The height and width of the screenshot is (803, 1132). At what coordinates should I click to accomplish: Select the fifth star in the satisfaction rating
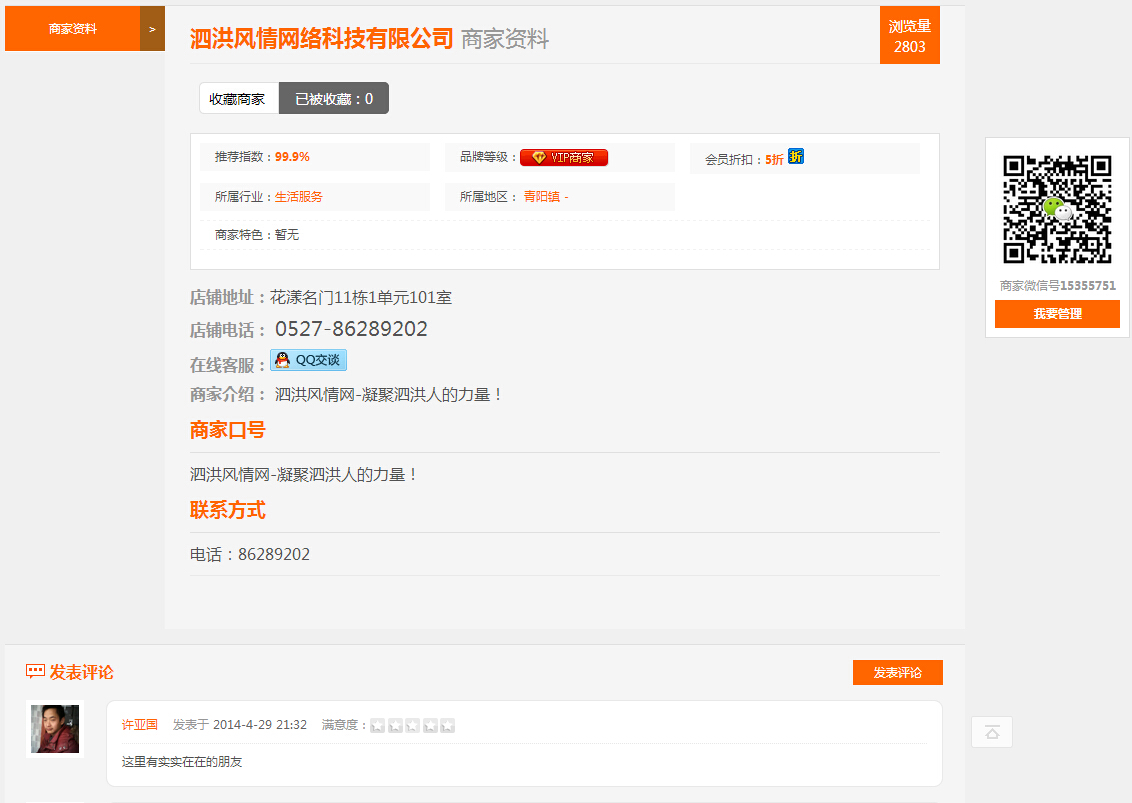[448, 725]
